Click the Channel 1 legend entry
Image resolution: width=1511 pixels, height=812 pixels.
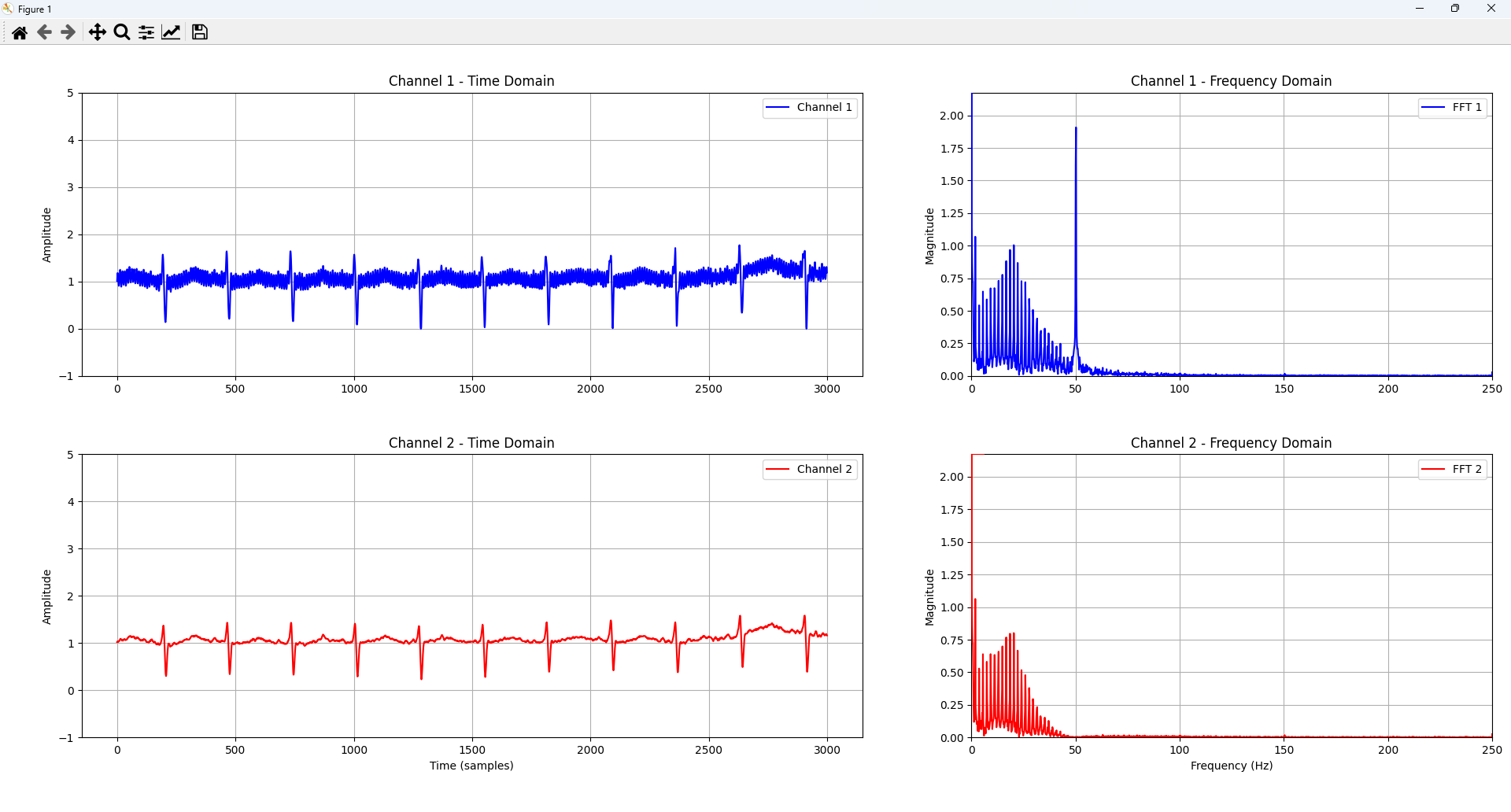[810, 108]
